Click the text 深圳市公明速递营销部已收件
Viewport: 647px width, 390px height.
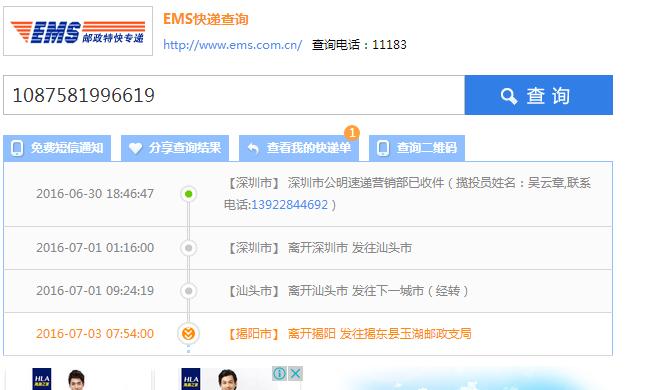366,183
